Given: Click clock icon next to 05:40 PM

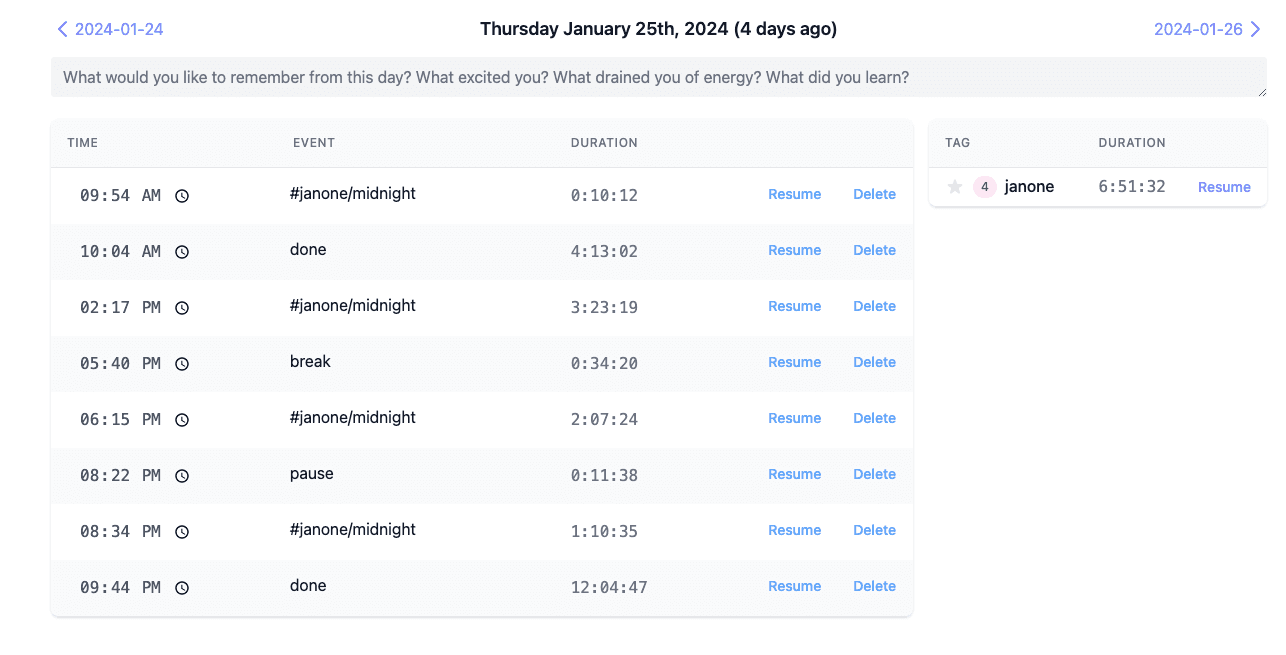Looking at the screenshot, I should click(x=182, y=364).
